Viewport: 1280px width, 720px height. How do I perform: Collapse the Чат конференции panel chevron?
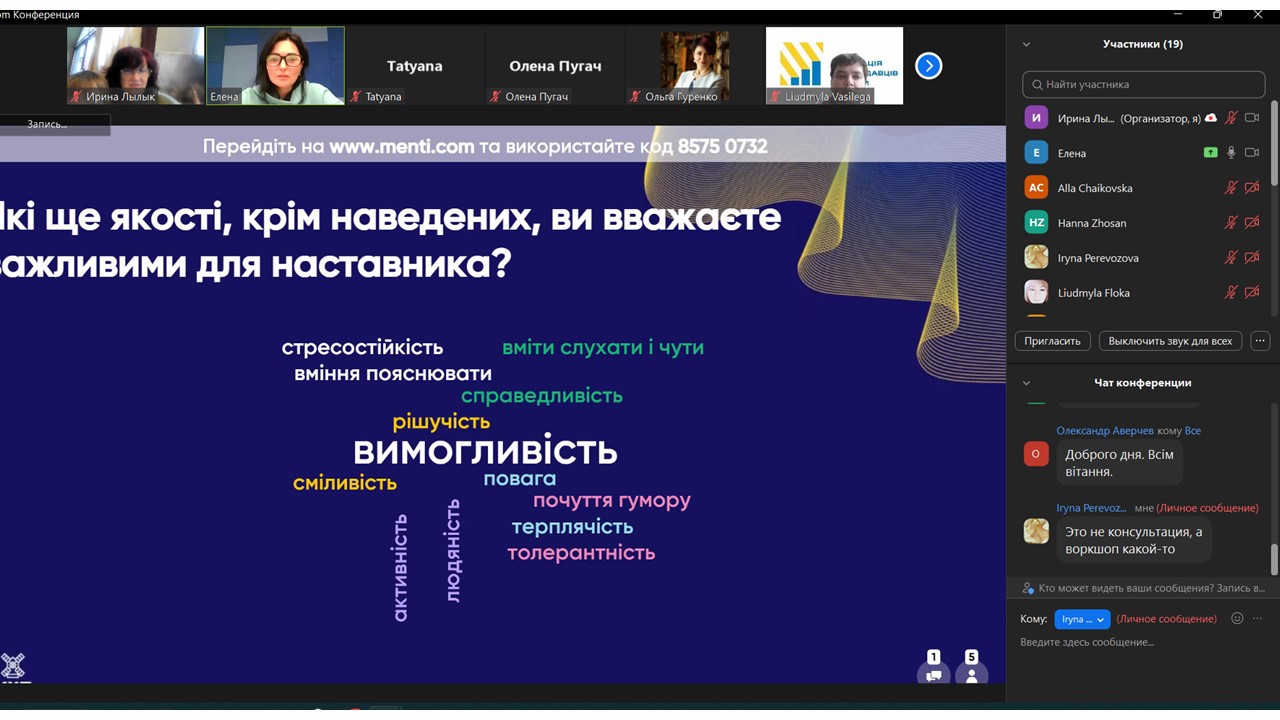click(1026, 383)
